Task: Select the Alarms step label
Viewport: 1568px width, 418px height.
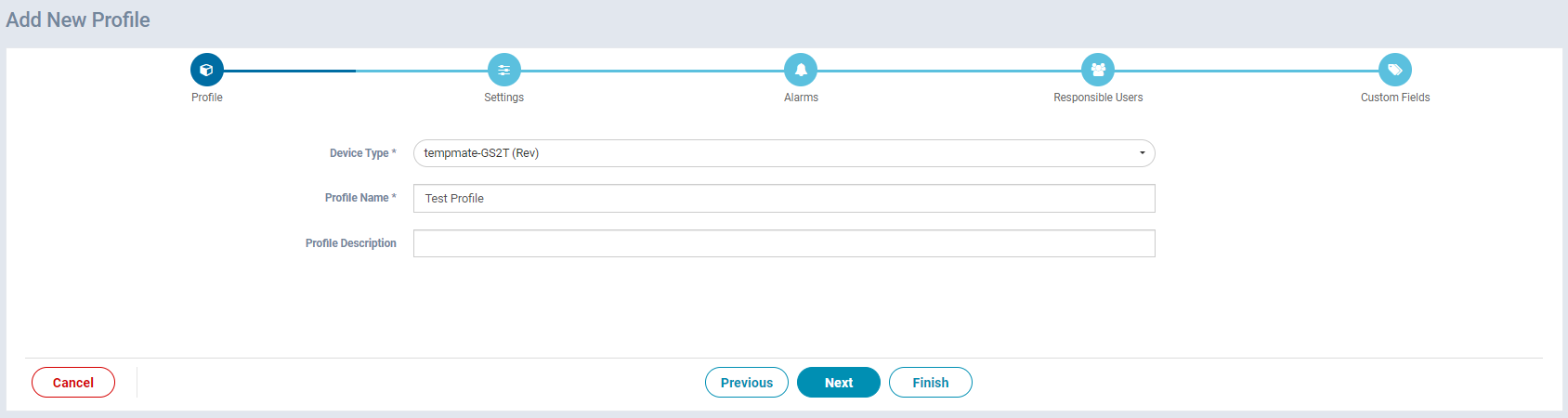Action: tap(801, 98)
